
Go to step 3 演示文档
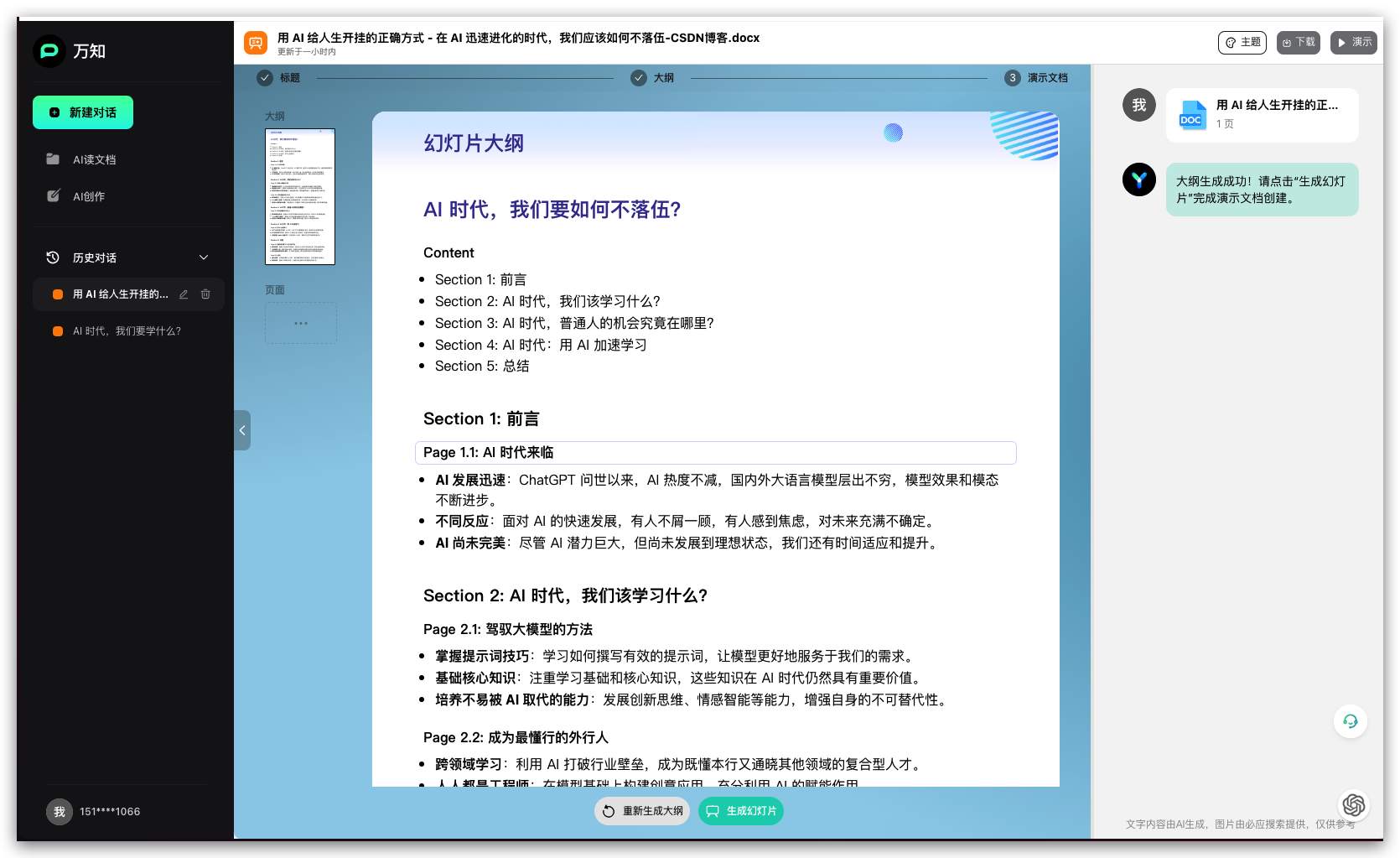click(x=1036, y=78)
